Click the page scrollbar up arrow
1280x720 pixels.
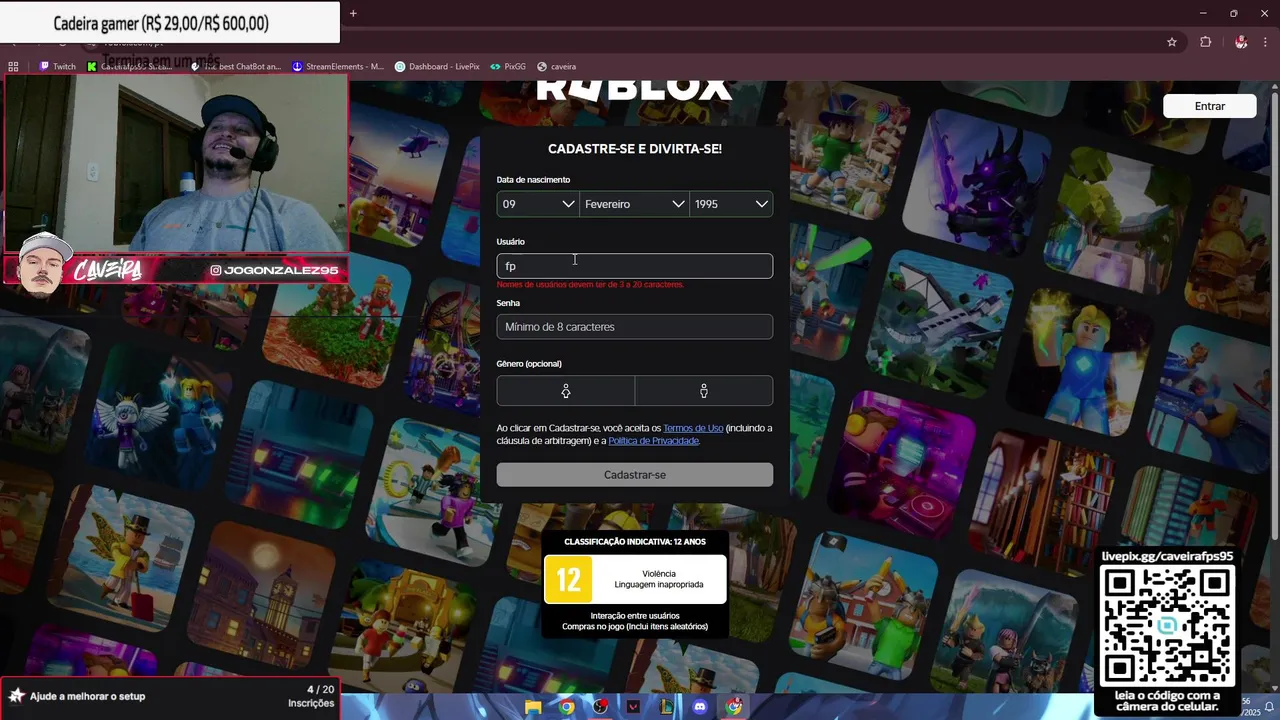click(x=1274, y=87)
